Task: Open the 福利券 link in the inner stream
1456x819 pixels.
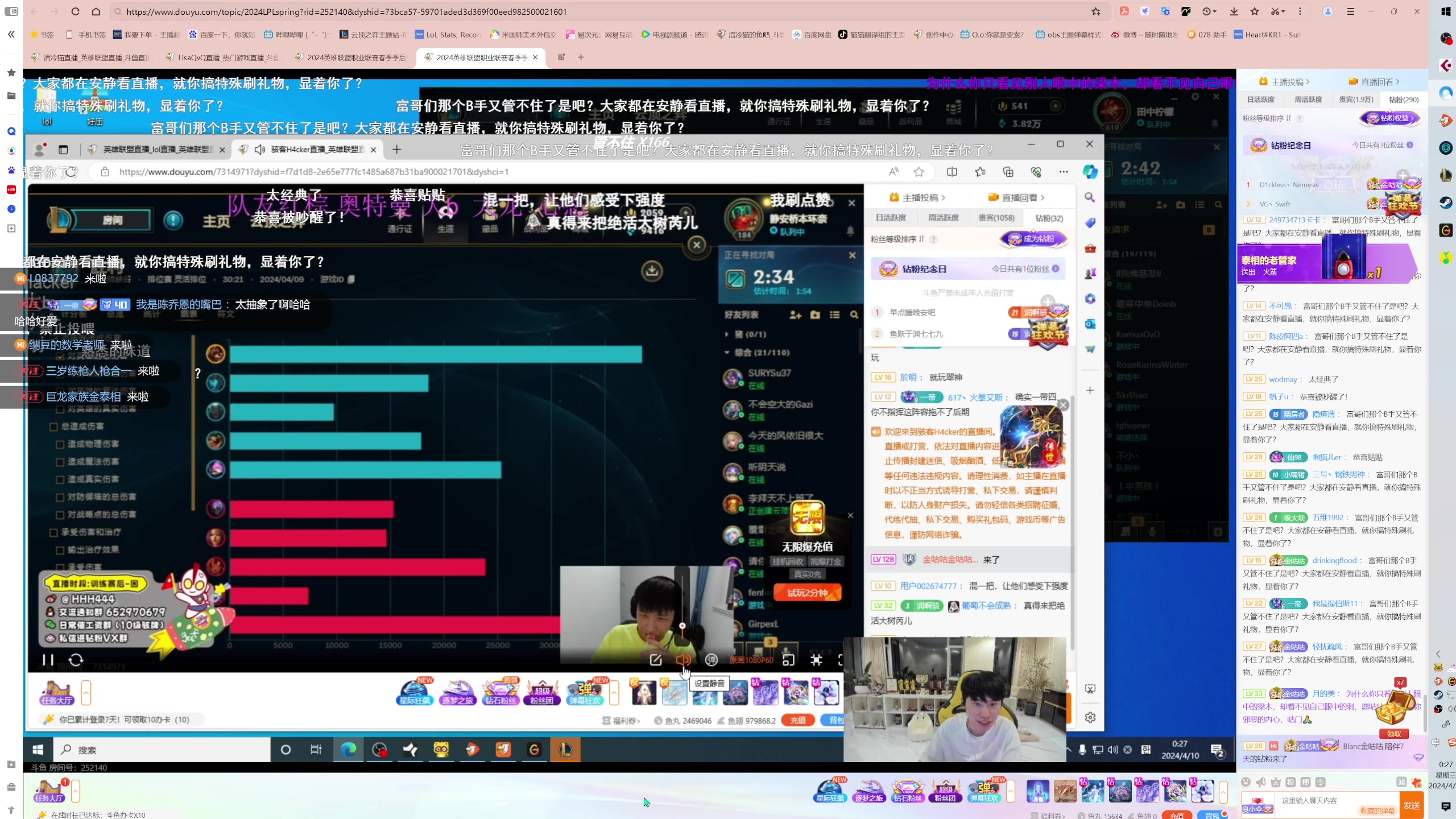Action: click(x=621, y=721)
